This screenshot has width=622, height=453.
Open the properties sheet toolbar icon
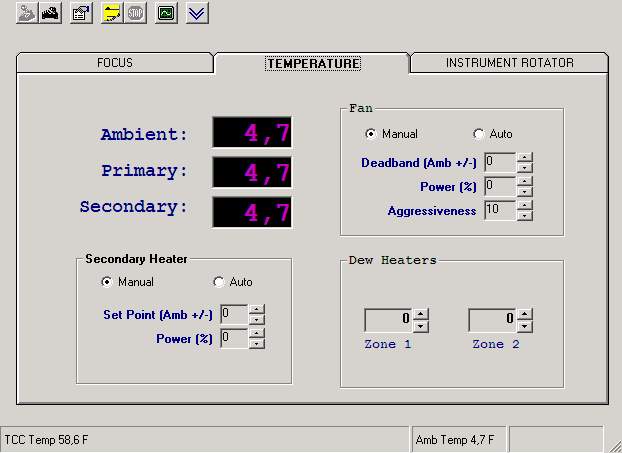(x=82, y=13)
